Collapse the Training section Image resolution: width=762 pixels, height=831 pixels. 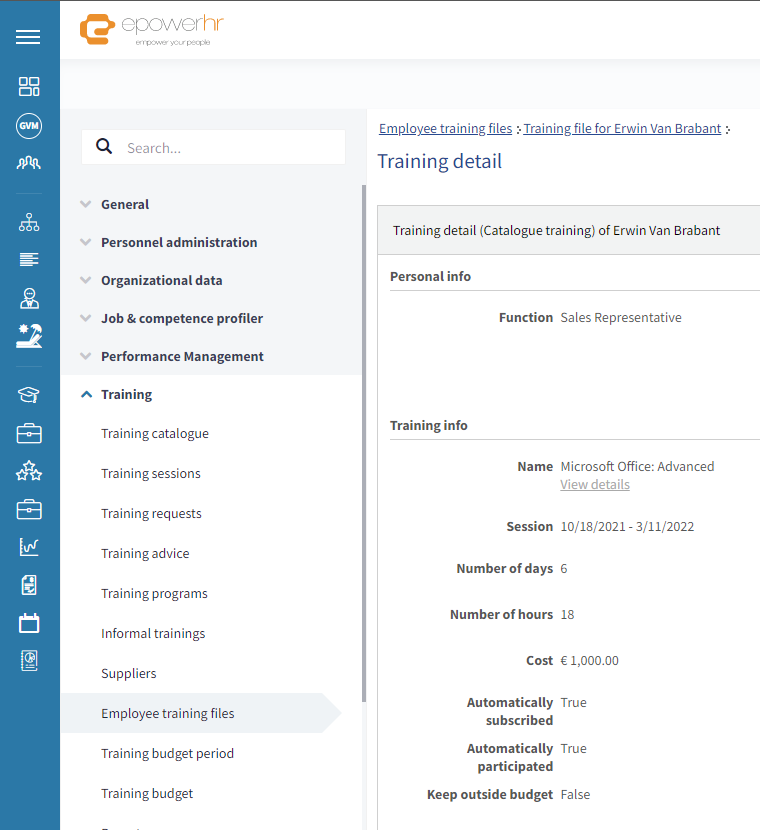[126, 395]
